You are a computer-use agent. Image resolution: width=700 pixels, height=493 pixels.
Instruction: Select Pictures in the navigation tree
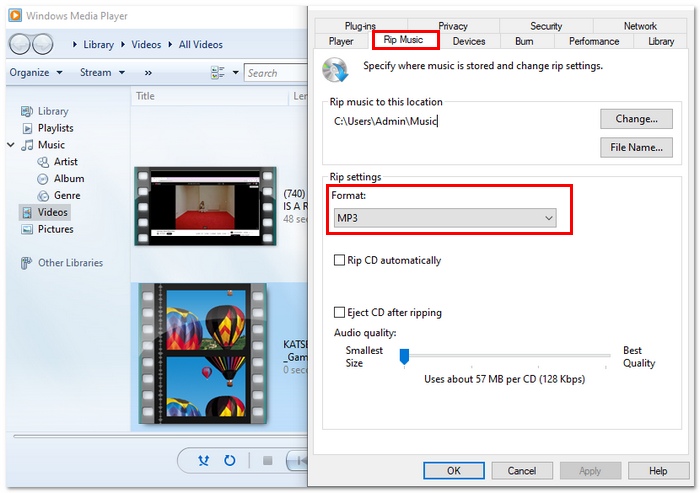(55, 229)
